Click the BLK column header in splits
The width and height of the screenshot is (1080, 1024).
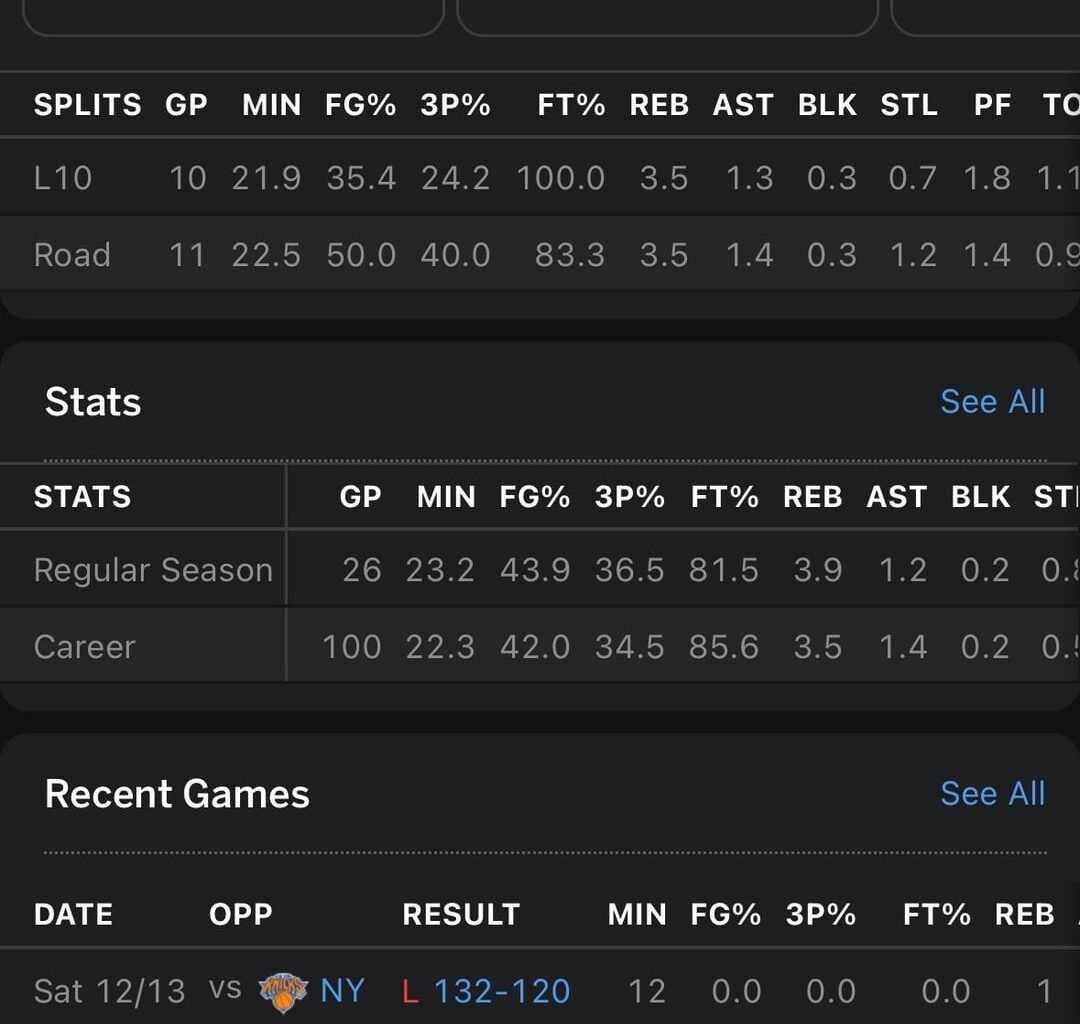pos(827,105)
